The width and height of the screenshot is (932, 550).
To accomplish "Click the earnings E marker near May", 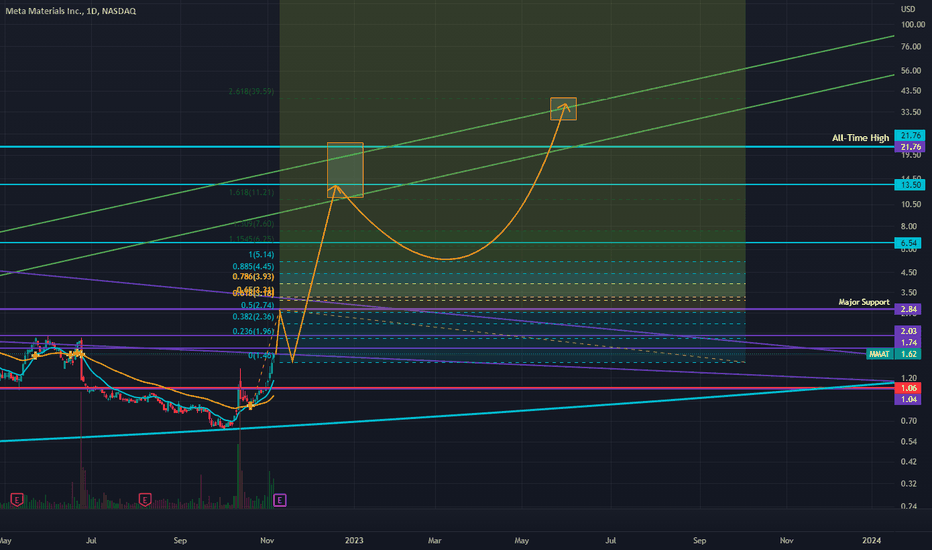I will 17,499.
